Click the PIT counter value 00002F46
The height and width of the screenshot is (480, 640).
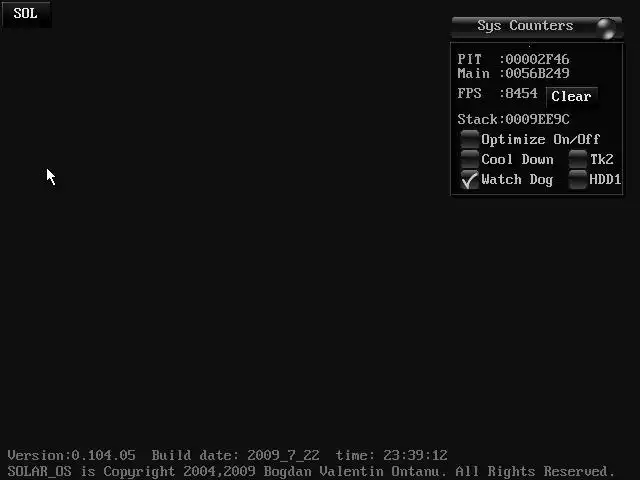pyautogui.click(x=537, y=60)
